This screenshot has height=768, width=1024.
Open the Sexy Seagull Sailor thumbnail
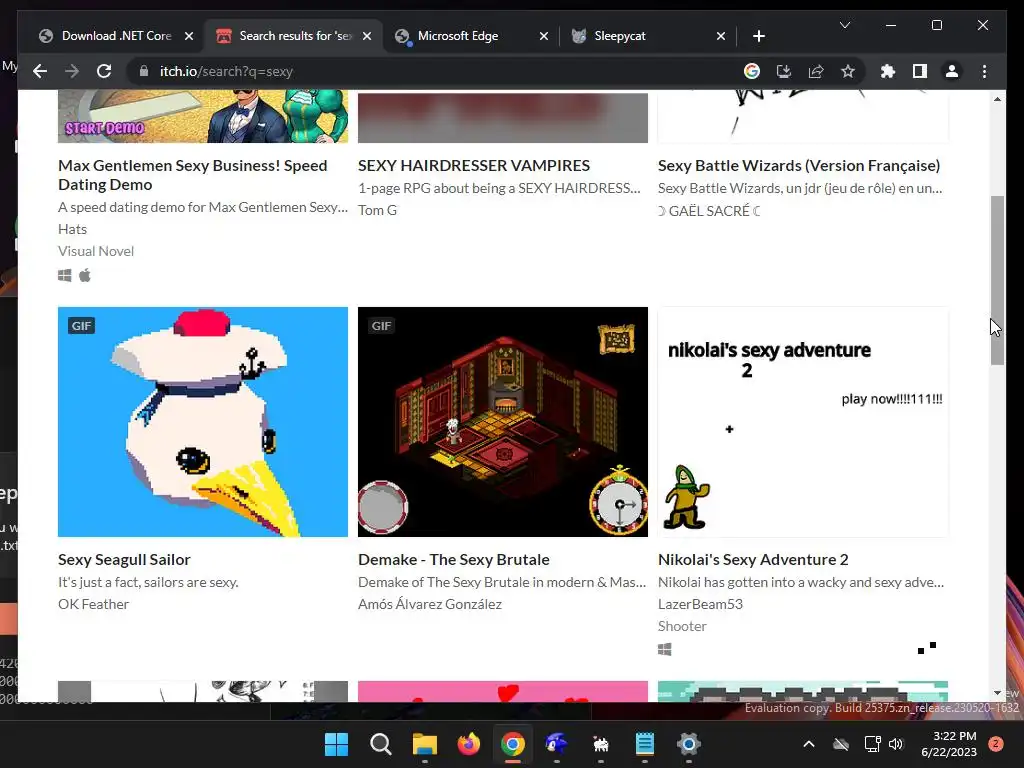[x=203, y=422]
